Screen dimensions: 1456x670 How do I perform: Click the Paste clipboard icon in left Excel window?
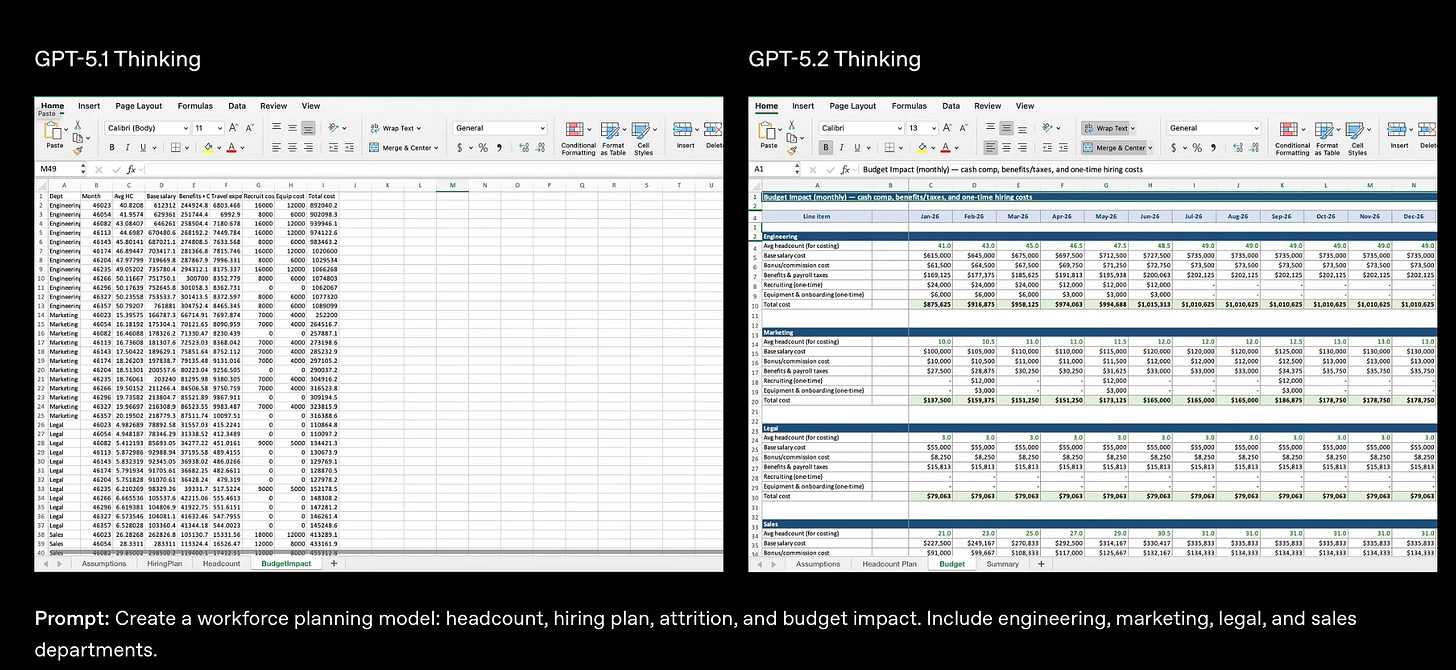tap(52, 131)
